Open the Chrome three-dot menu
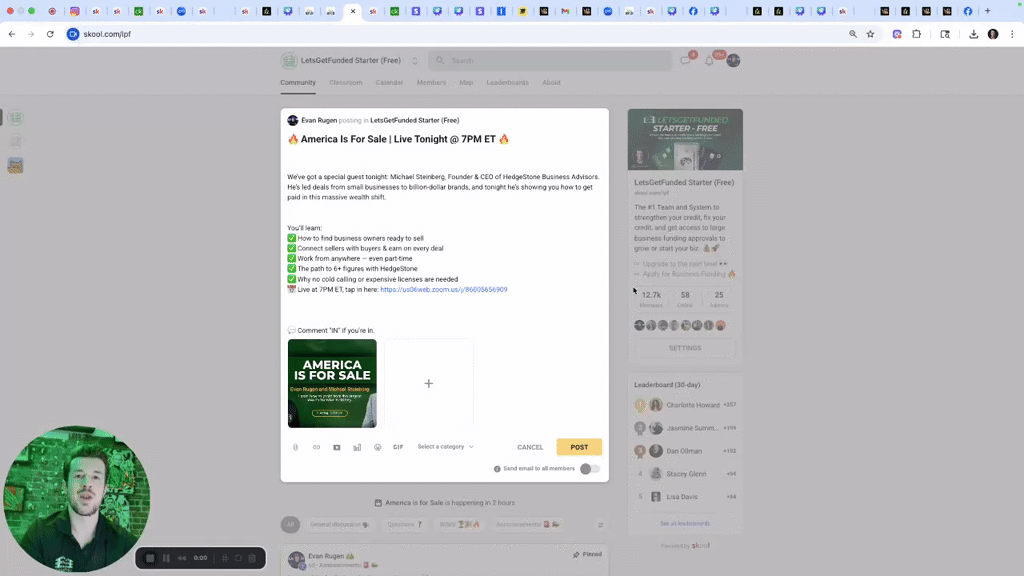 (1012, 34)
